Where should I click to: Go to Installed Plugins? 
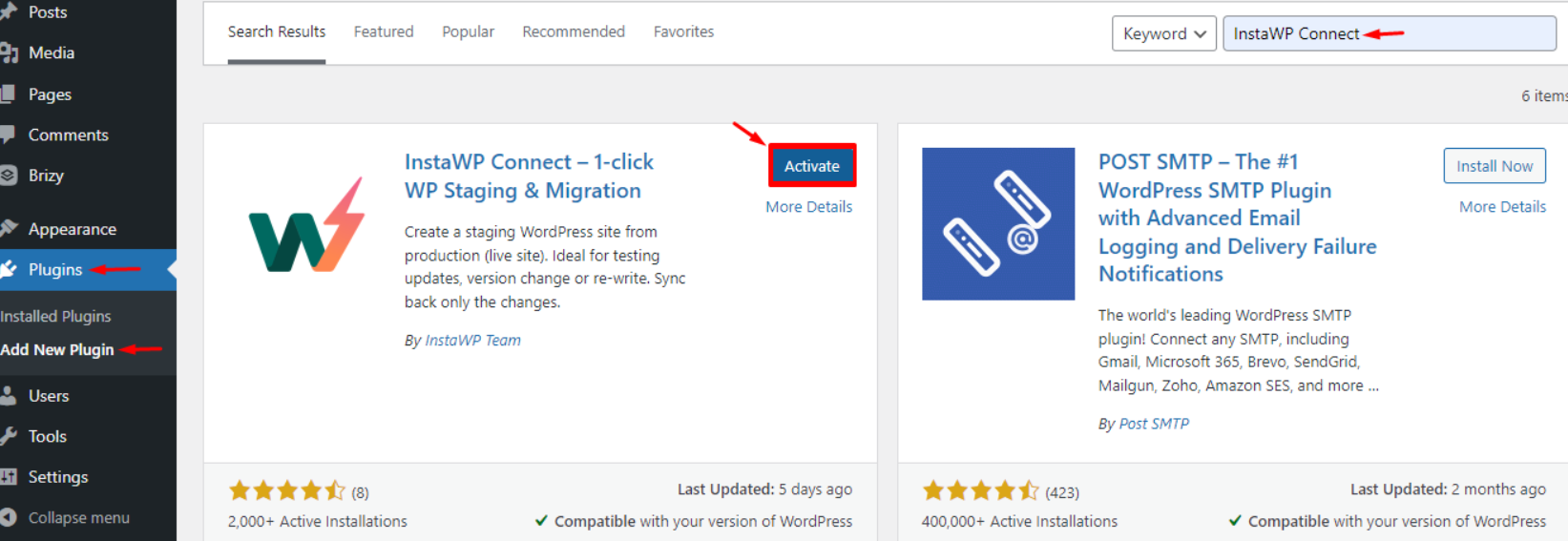(x=55, y=316)
